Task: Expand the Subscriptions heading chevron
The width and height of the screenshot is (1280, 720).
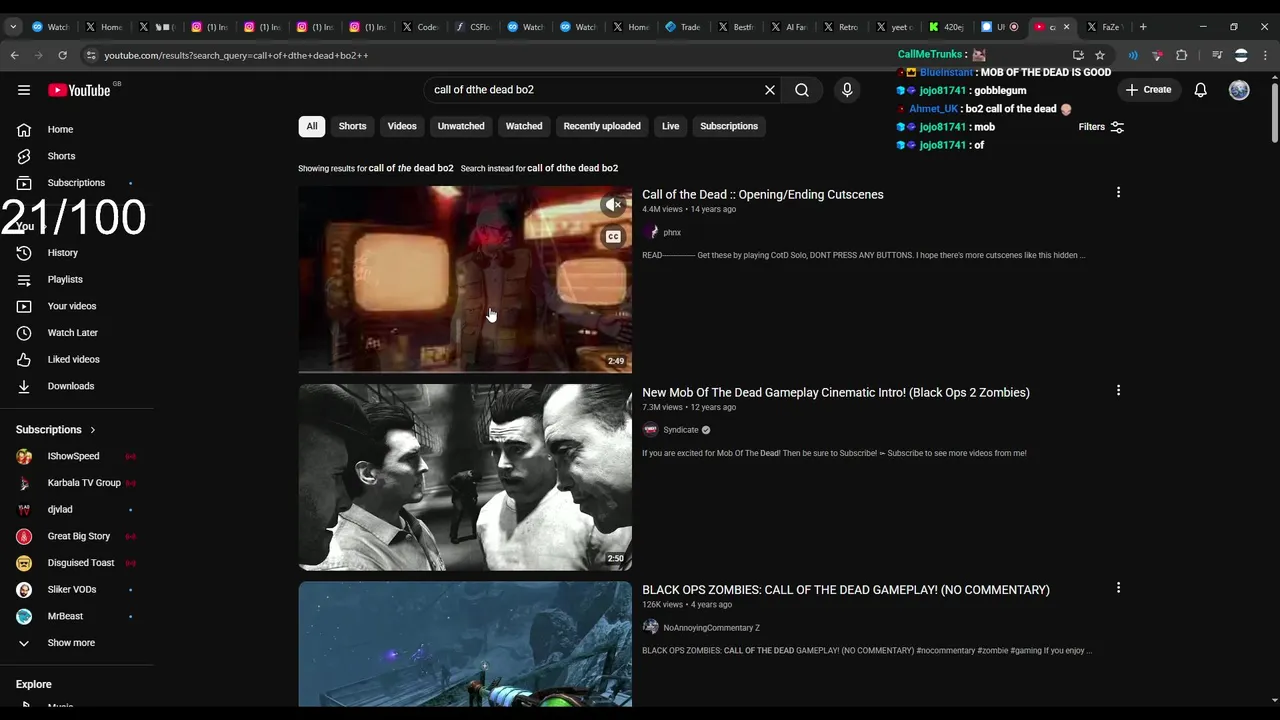Action: point(93,430)
